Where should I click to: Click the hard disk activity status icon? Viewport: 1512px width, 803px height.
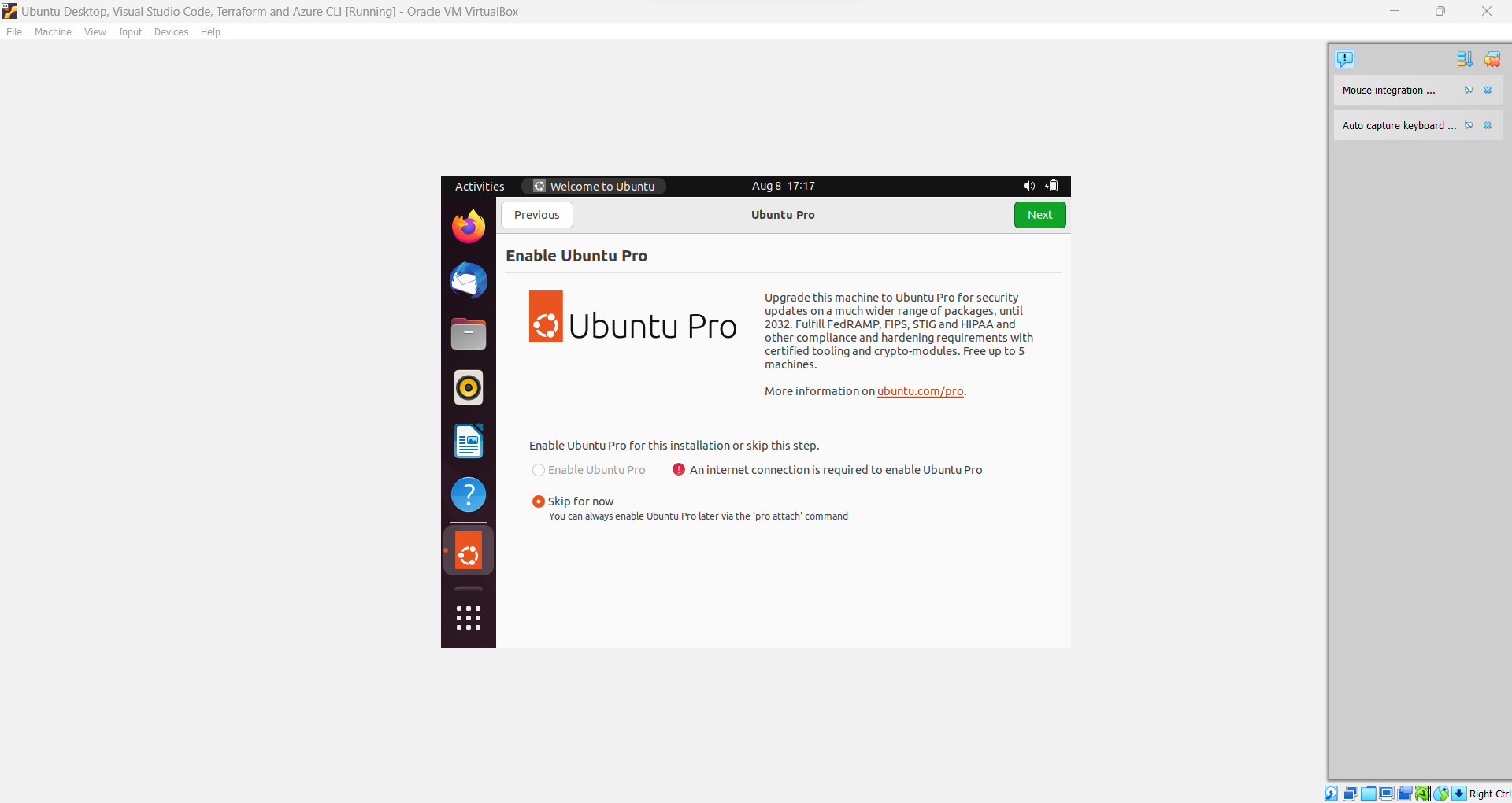click(1329, 794)
